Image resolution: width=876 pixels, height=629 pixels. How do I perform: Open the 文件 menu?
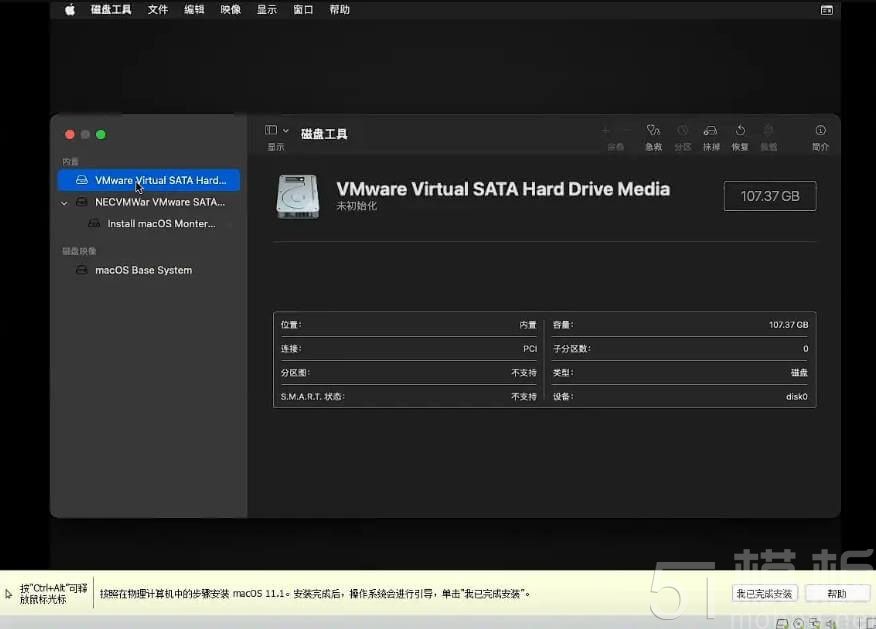[157, 9]
